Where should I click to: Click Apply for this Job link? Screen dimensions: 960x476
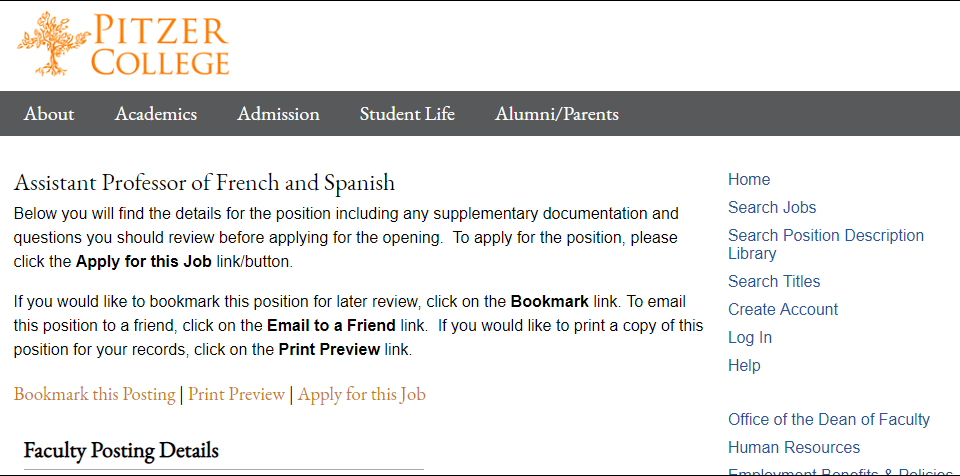[x=361, y=394]
